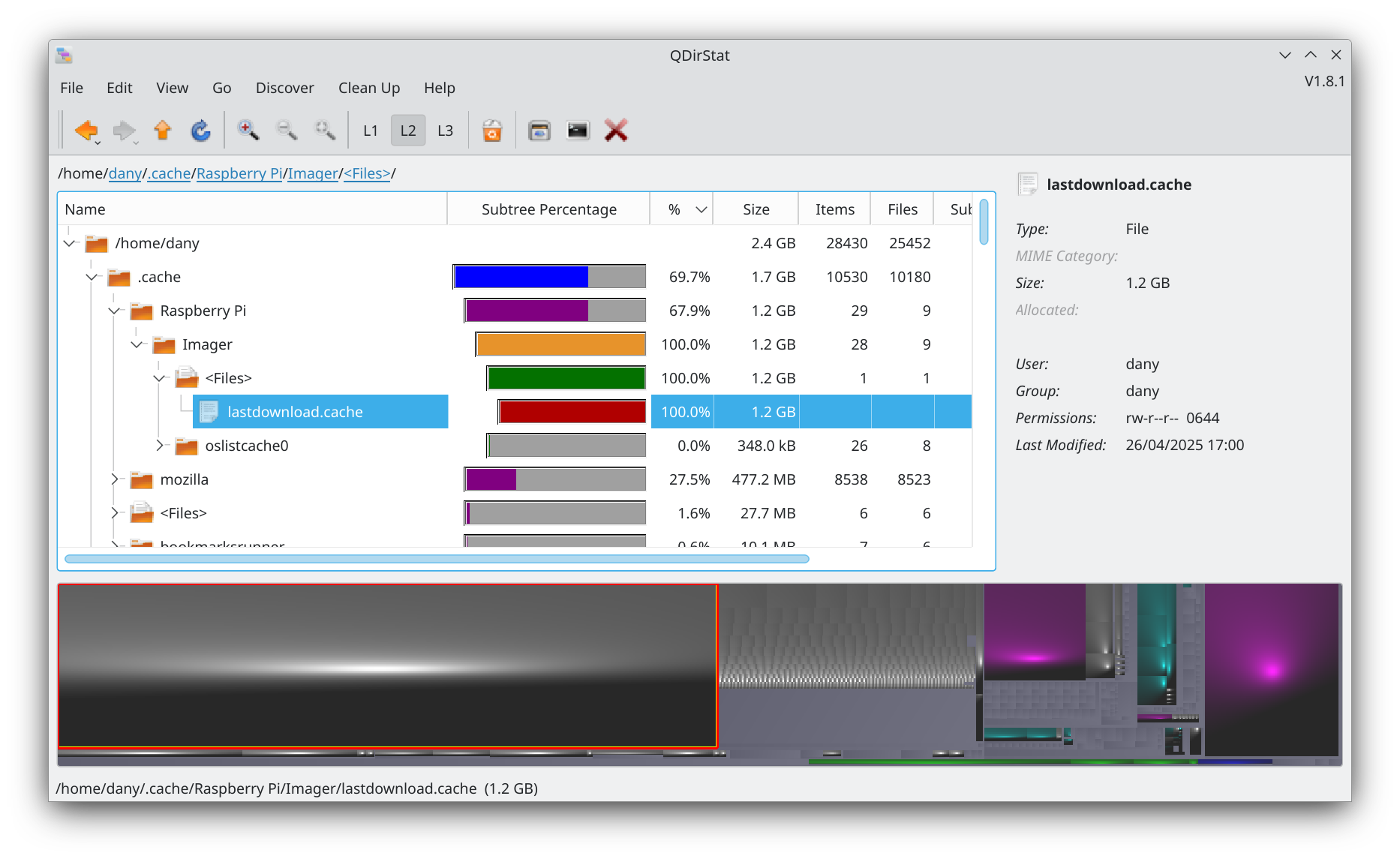
Task: Zoom in the treemap
Action: tap(248, 131)
